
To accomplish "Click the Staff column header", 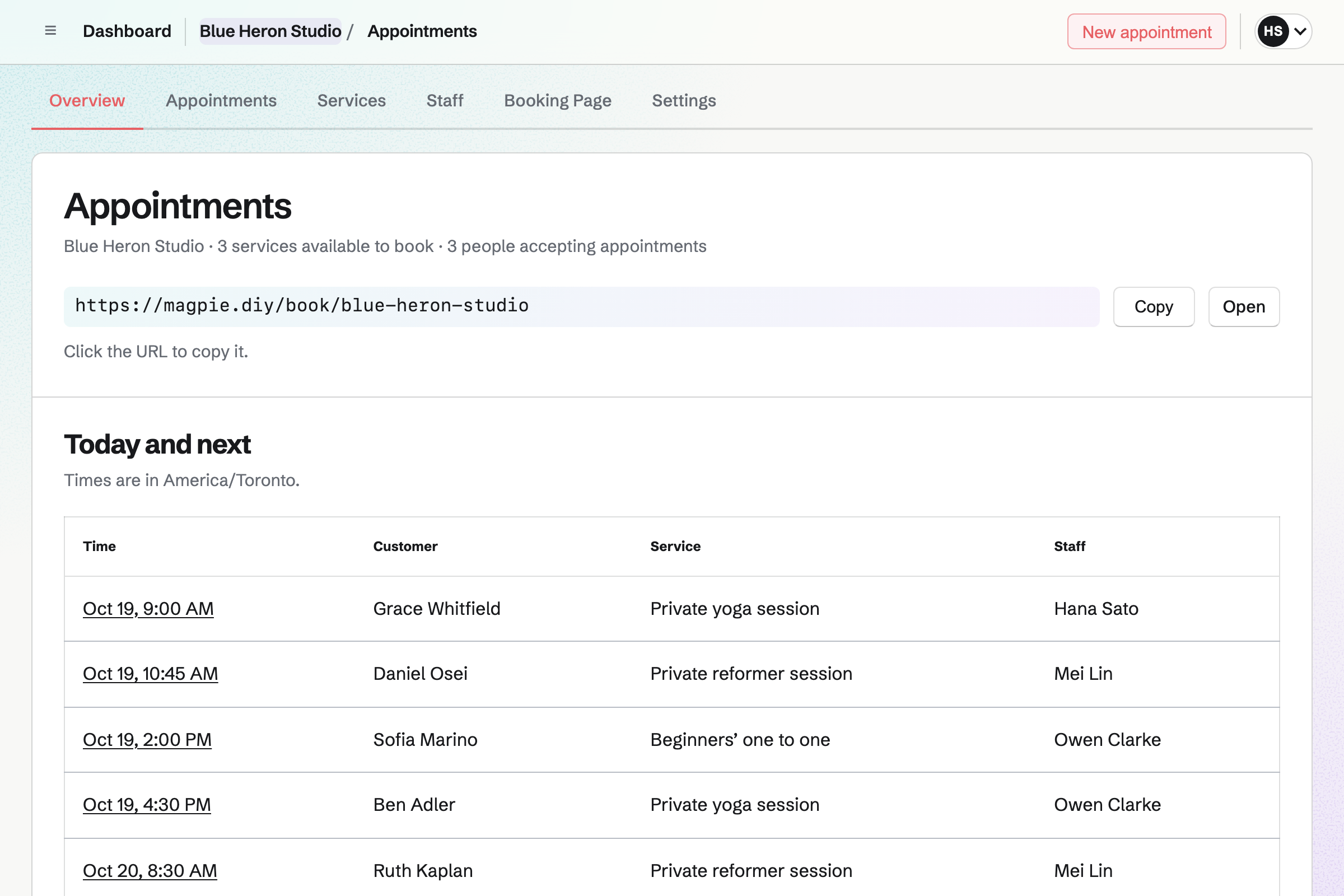I will tap(1069, 547).
